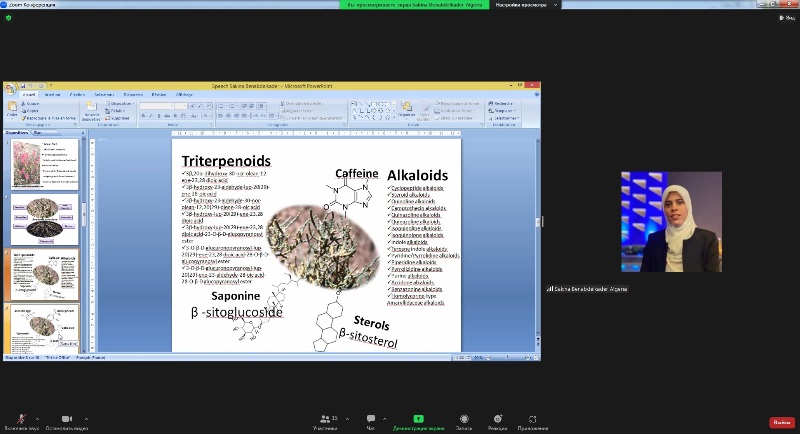Viewport: 800px width, 434px height.
Task: Select the first slide thumbnail
Action: tap(44, 163)
